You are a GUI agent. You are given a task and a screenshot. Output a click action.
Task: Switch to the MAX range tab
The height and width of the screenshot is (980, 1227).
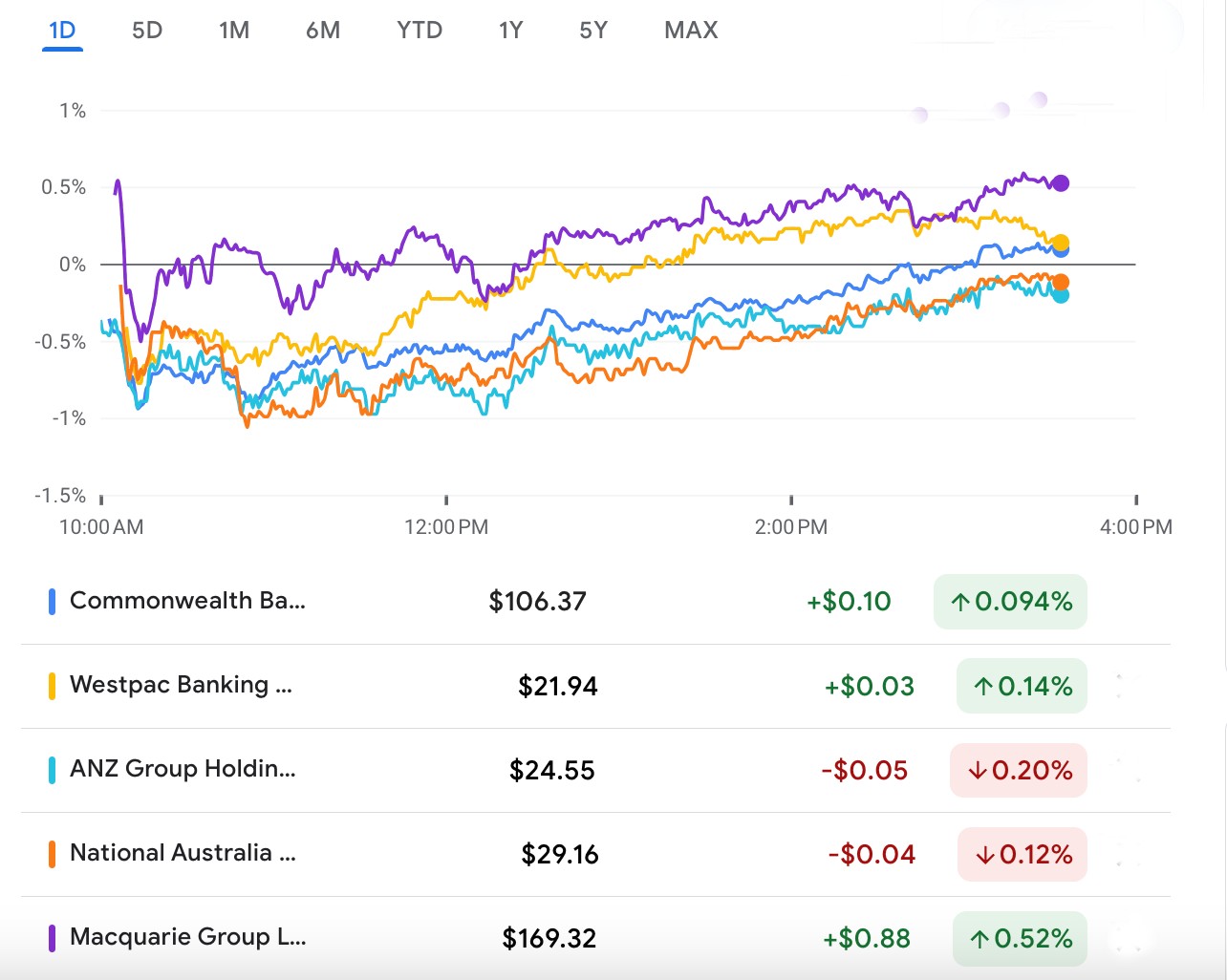691,31
